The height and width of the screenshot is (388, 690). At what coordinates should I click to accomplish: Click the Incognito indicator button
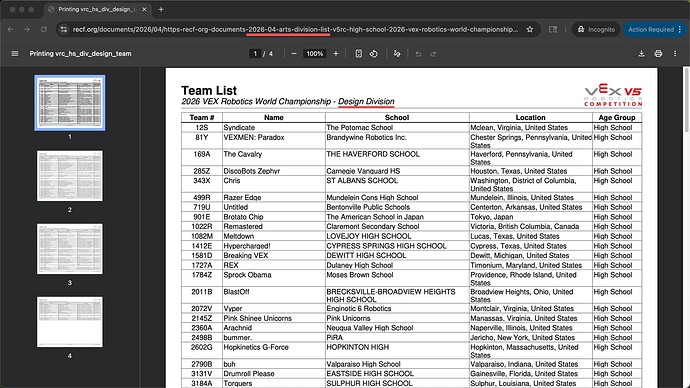(596, 29)
